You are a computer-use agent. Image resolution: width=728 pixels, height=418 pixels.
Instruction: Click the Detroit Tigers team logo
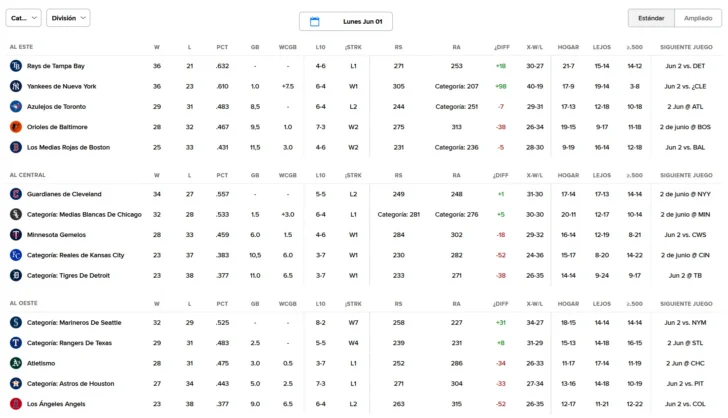(16, 275)
